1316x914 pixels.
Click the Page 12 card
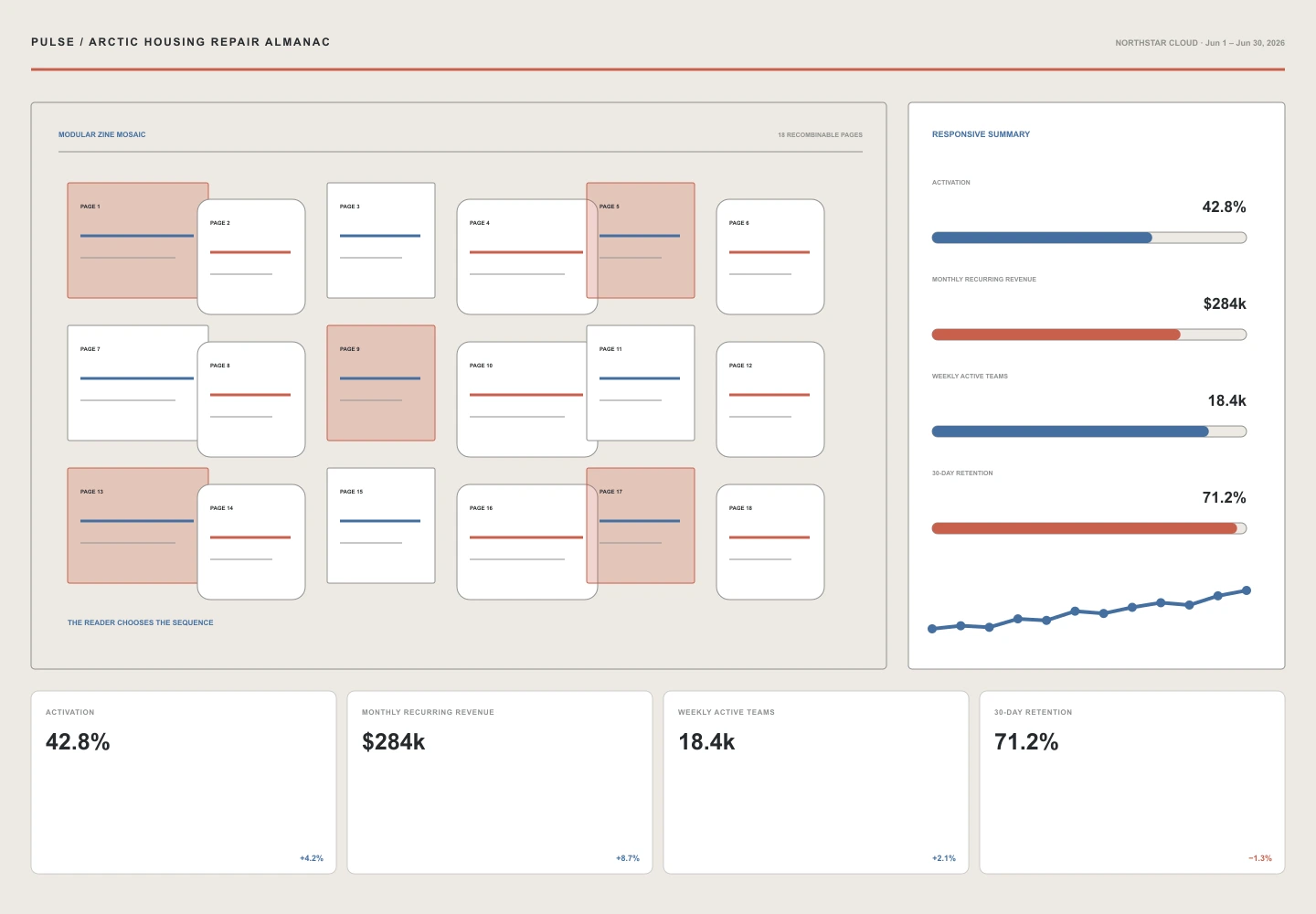tap(770, 399)
